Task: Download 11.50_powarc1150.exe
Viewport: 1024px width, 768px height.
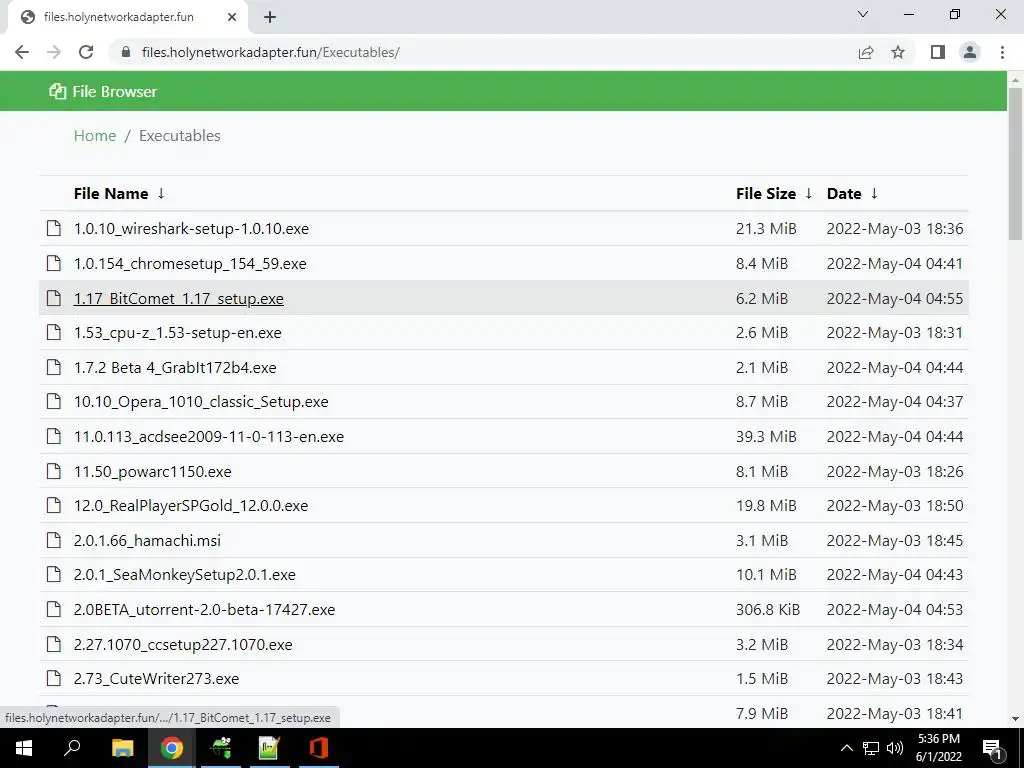Action: (153, 472)
